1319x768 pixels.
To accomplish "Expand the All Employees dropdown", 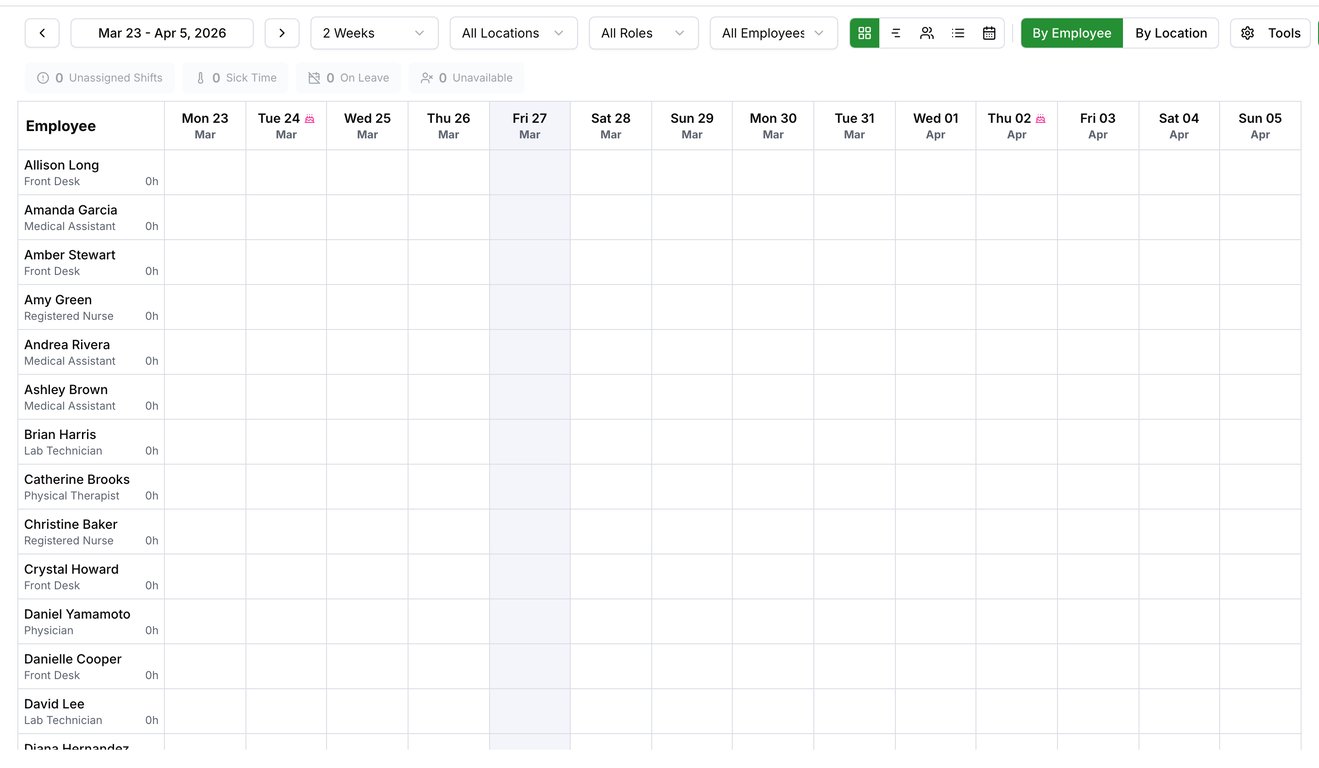I will (773, 33).
